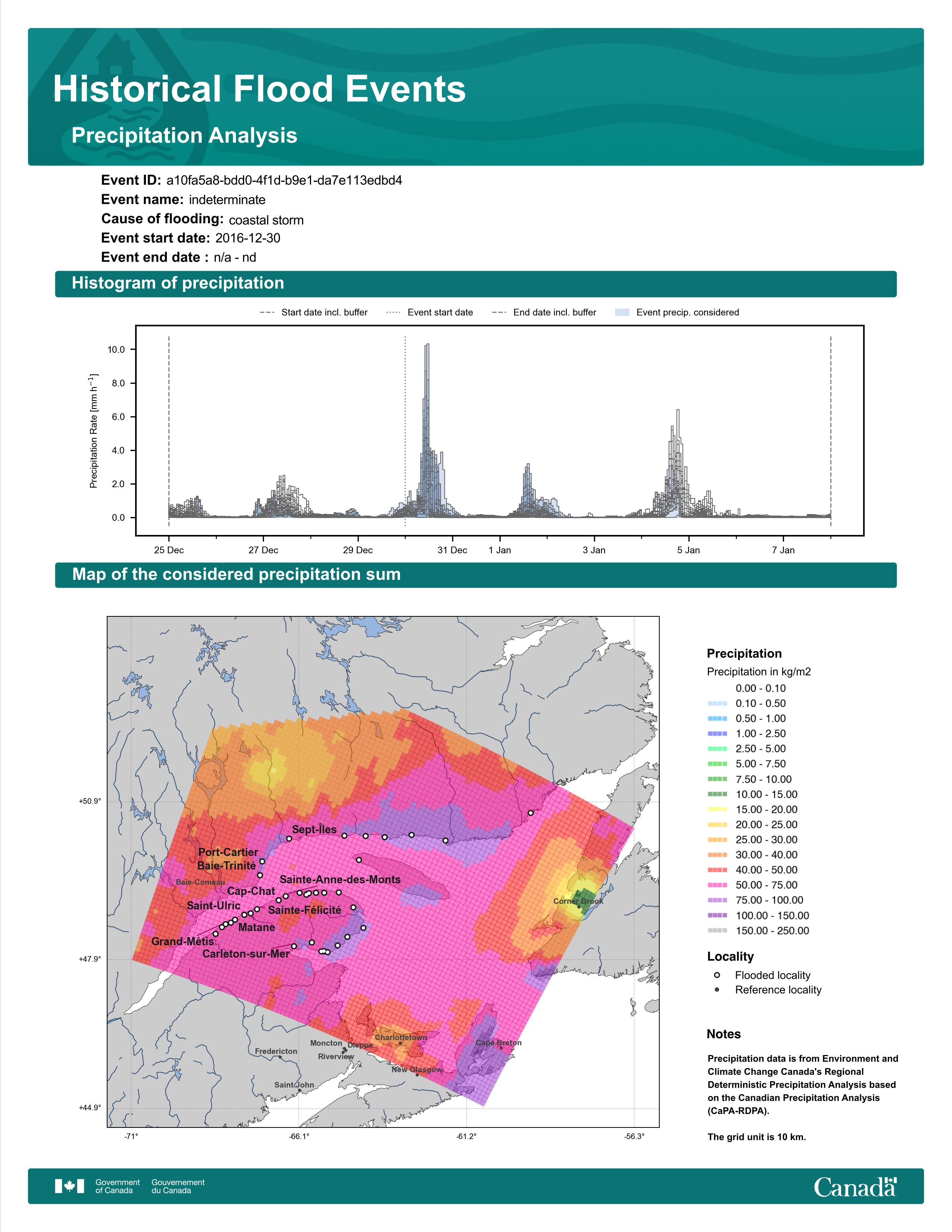Click the Start date incl. buffer legend entry

[x=314, y=312]
